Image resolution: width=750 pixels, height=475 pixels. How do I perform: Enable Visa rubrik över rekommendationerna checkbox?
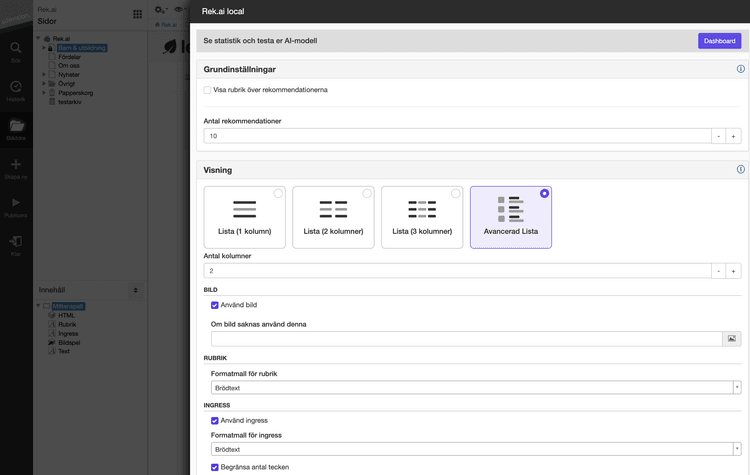(208, 90)
